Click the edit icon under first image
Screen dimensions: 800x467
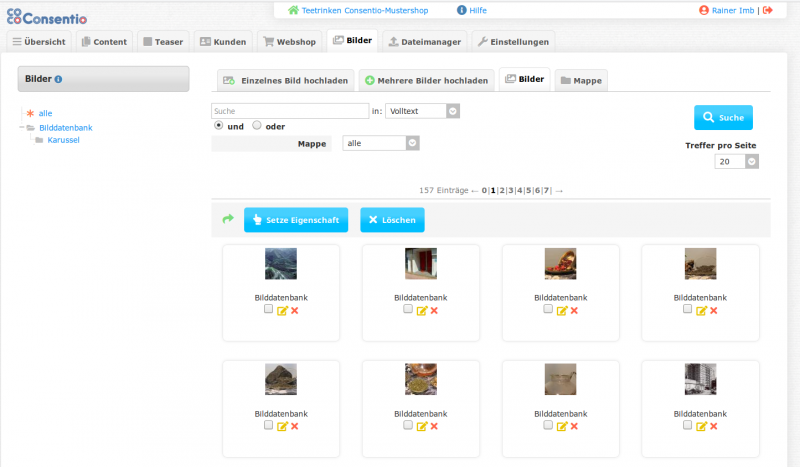pyautogui.click(x=282, y=311)
